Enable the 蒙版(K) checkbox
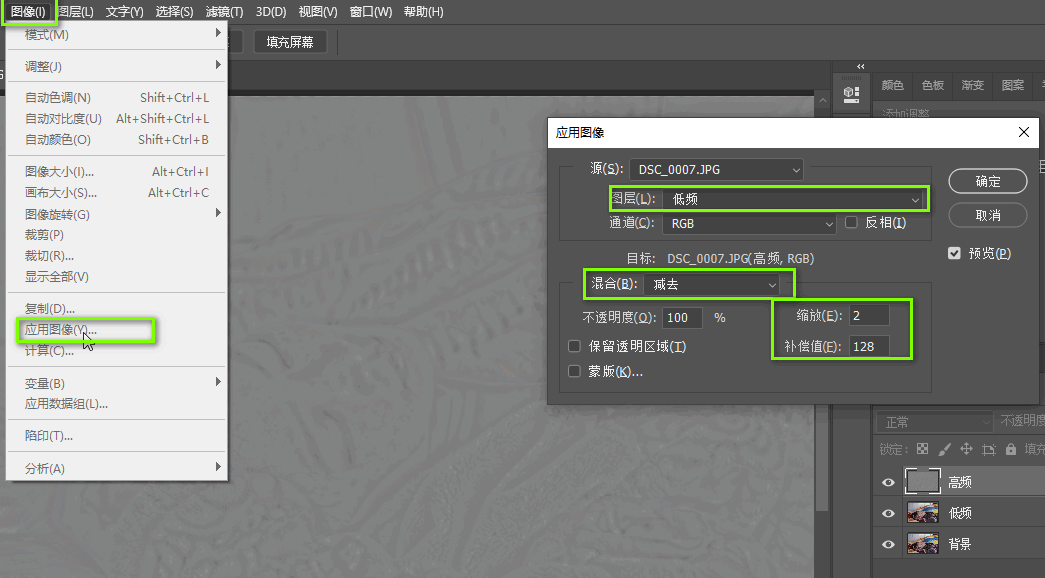The width and height of the screenshot is (1045, 578). [574, 371]
